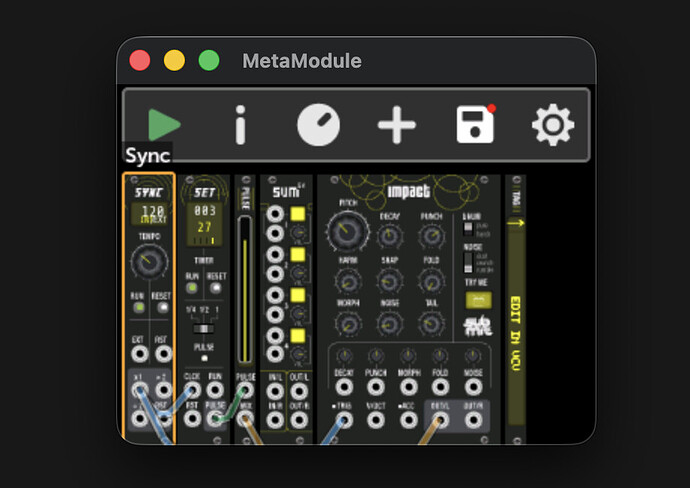Open settings with the gear icon

pos(553,125)
